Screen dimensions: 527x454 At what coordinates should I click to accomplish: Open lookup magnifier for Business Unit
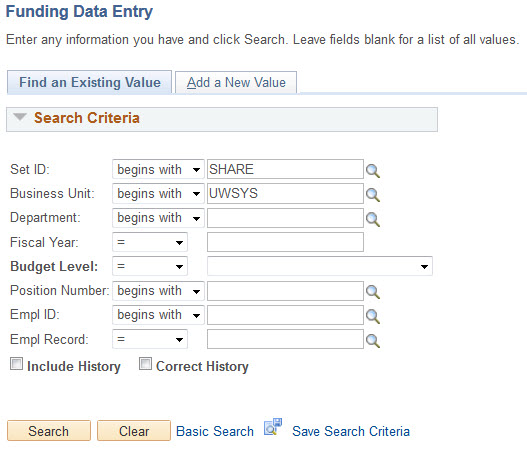(x=373, y=195)
